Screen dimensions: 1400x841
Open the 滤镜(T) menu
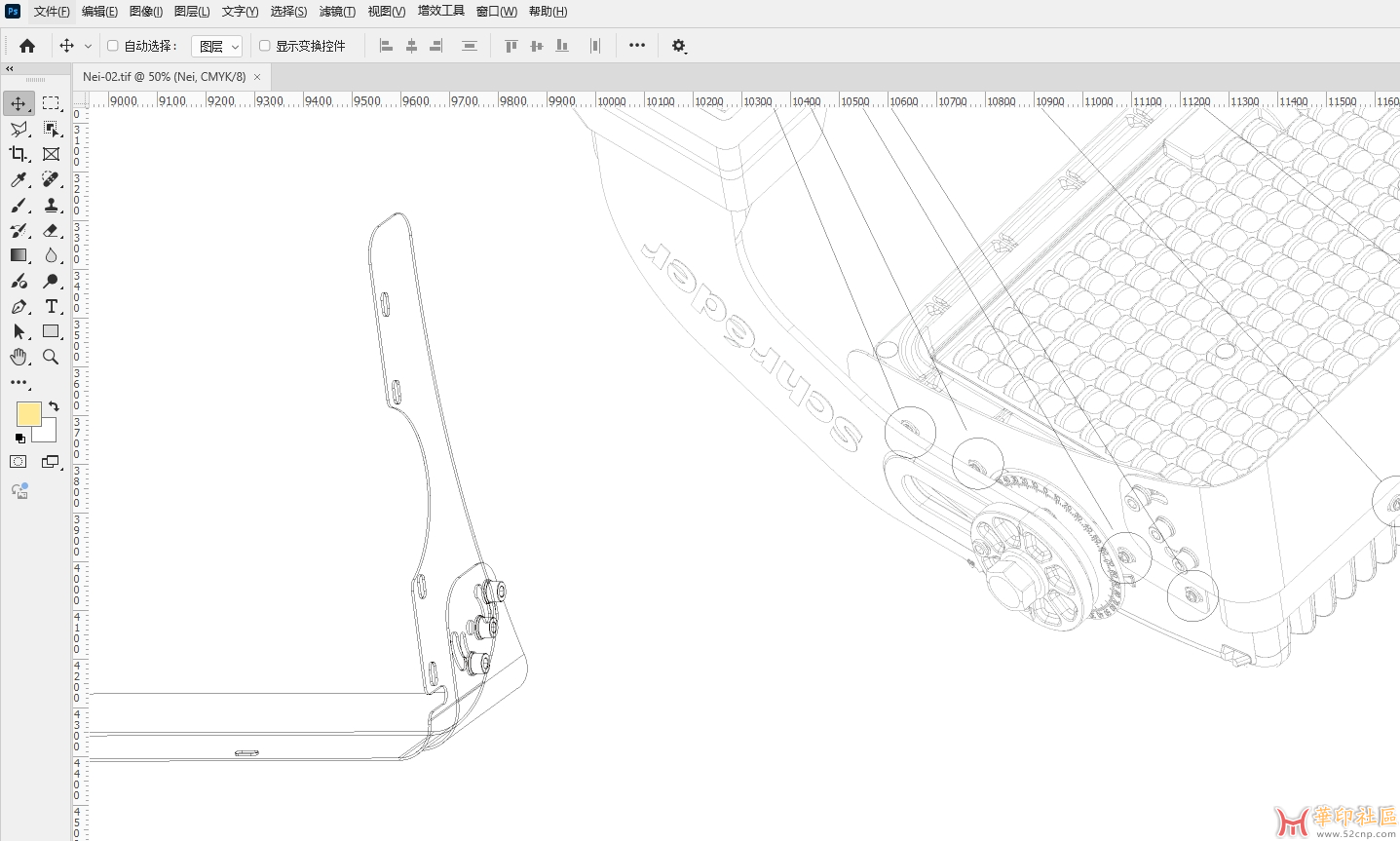[x=337, y=12]
